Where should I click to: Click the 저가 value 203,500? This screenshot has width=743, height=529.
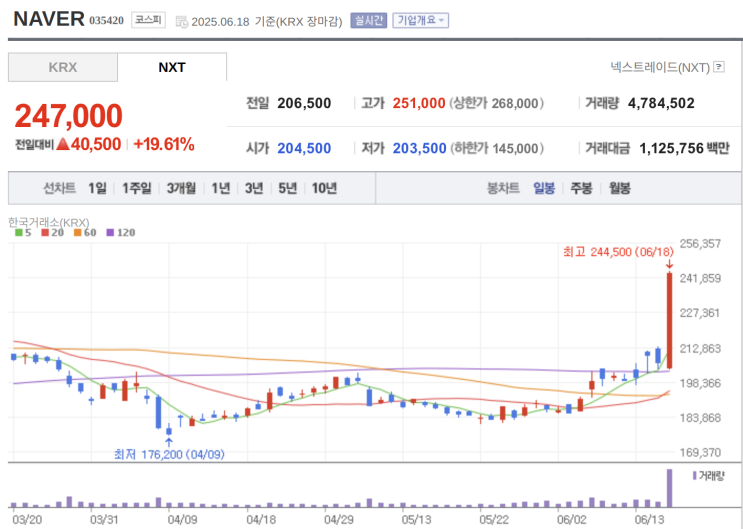(x=419, y=148)
